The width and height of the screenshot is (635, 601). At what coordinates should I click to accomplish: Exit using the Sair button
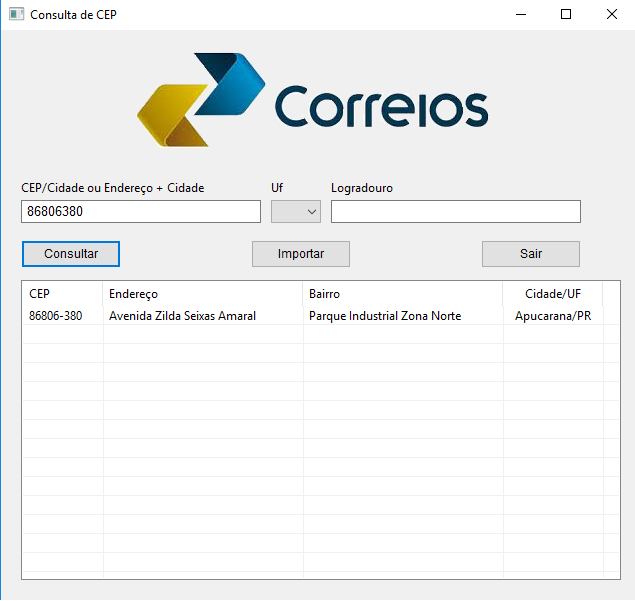click(530, 254)
